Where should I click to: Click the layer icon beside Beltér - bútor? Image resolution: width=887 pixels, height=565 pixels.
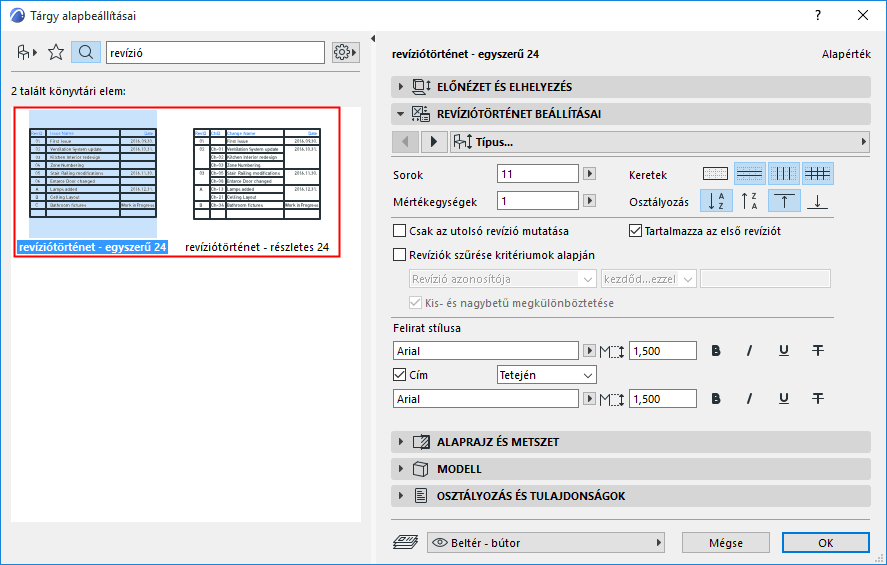pyautogui.click(x=406, y=542)
